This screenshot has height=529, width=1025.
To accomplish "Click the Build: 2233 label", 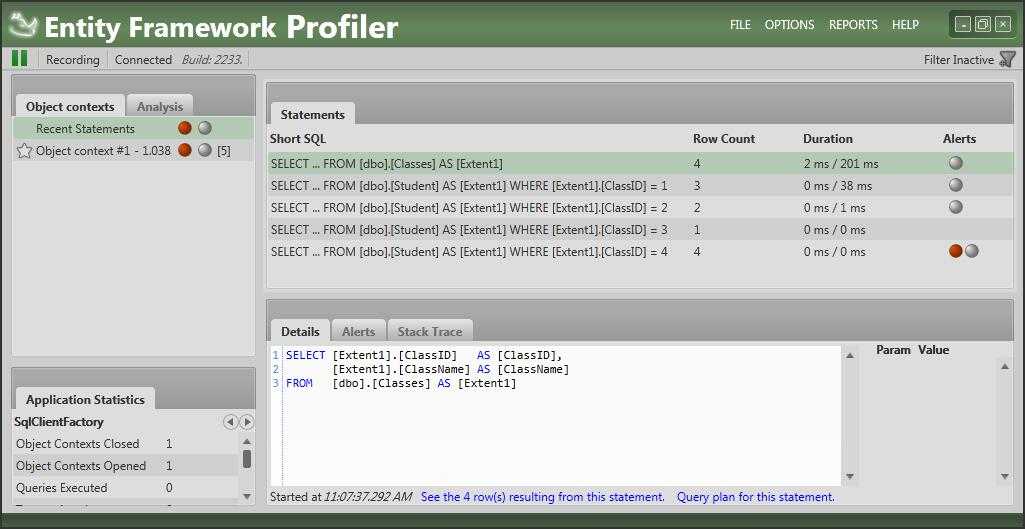I will (x=212, y=60).
